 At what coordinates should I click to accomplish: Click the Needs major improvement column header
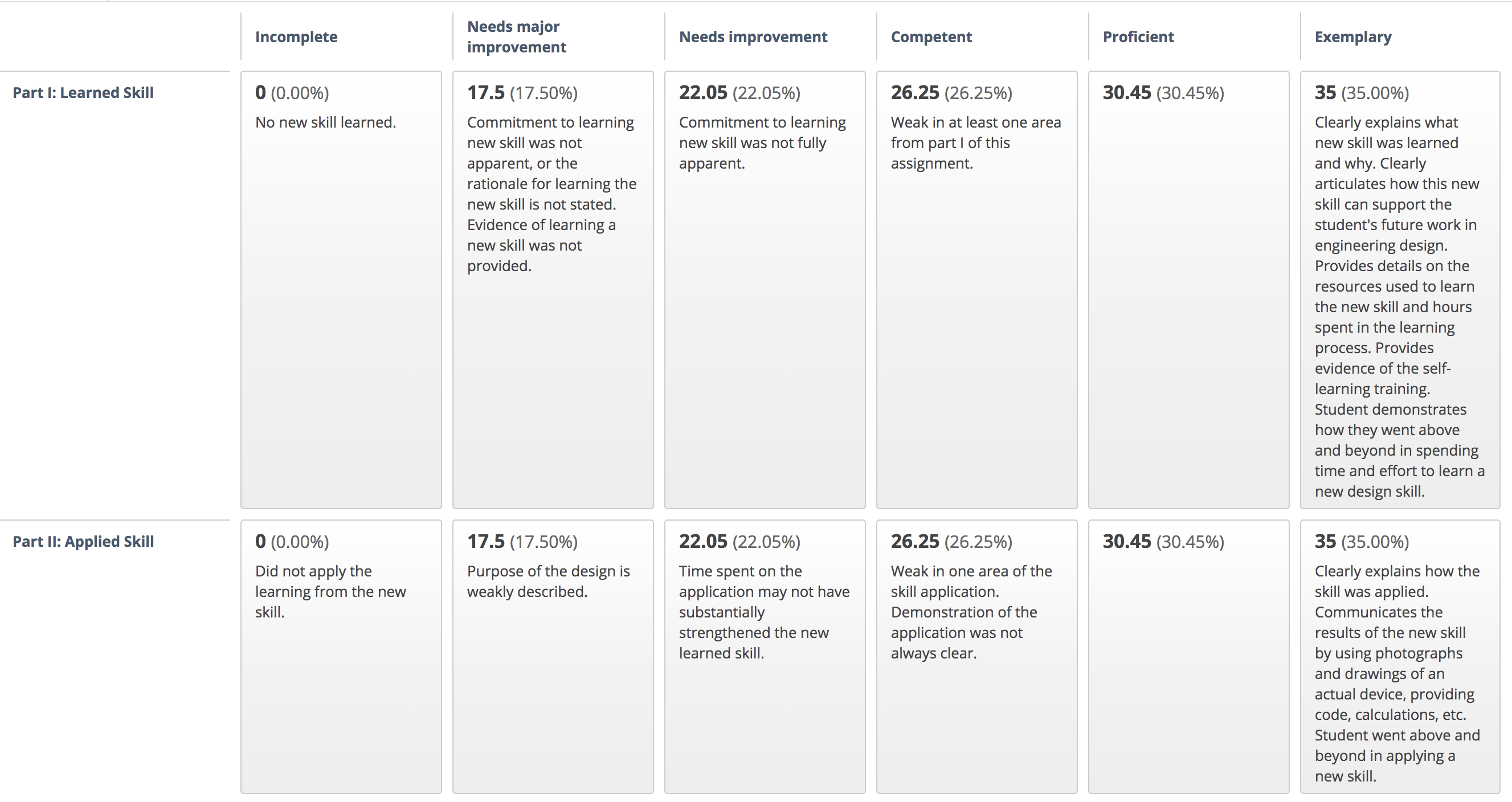tap(517, 36)
